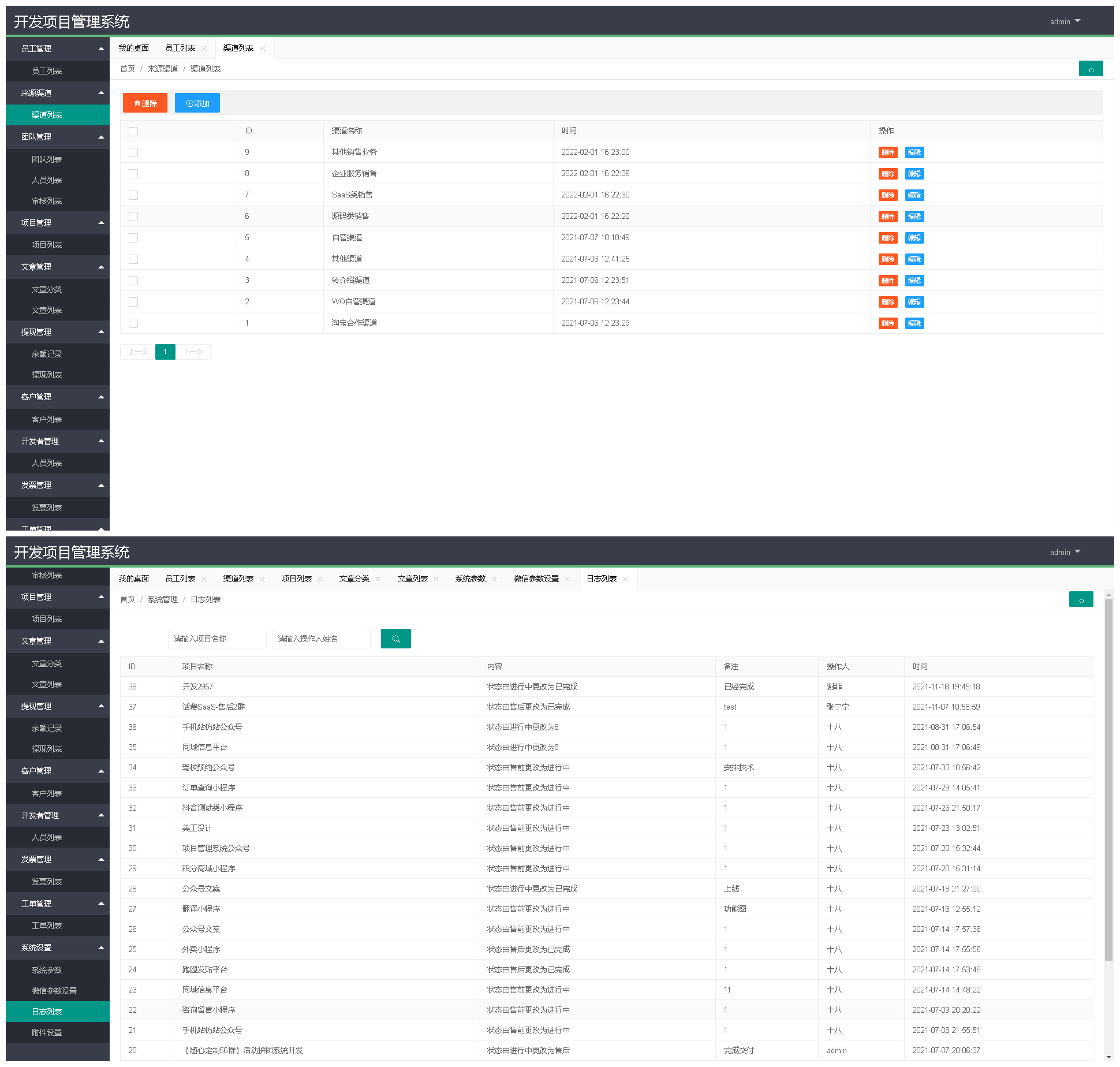The width and height of the screenshot is (1120, 1067).
Task: Delete the 其他渠道 channel row
Action: click(887, 259)
